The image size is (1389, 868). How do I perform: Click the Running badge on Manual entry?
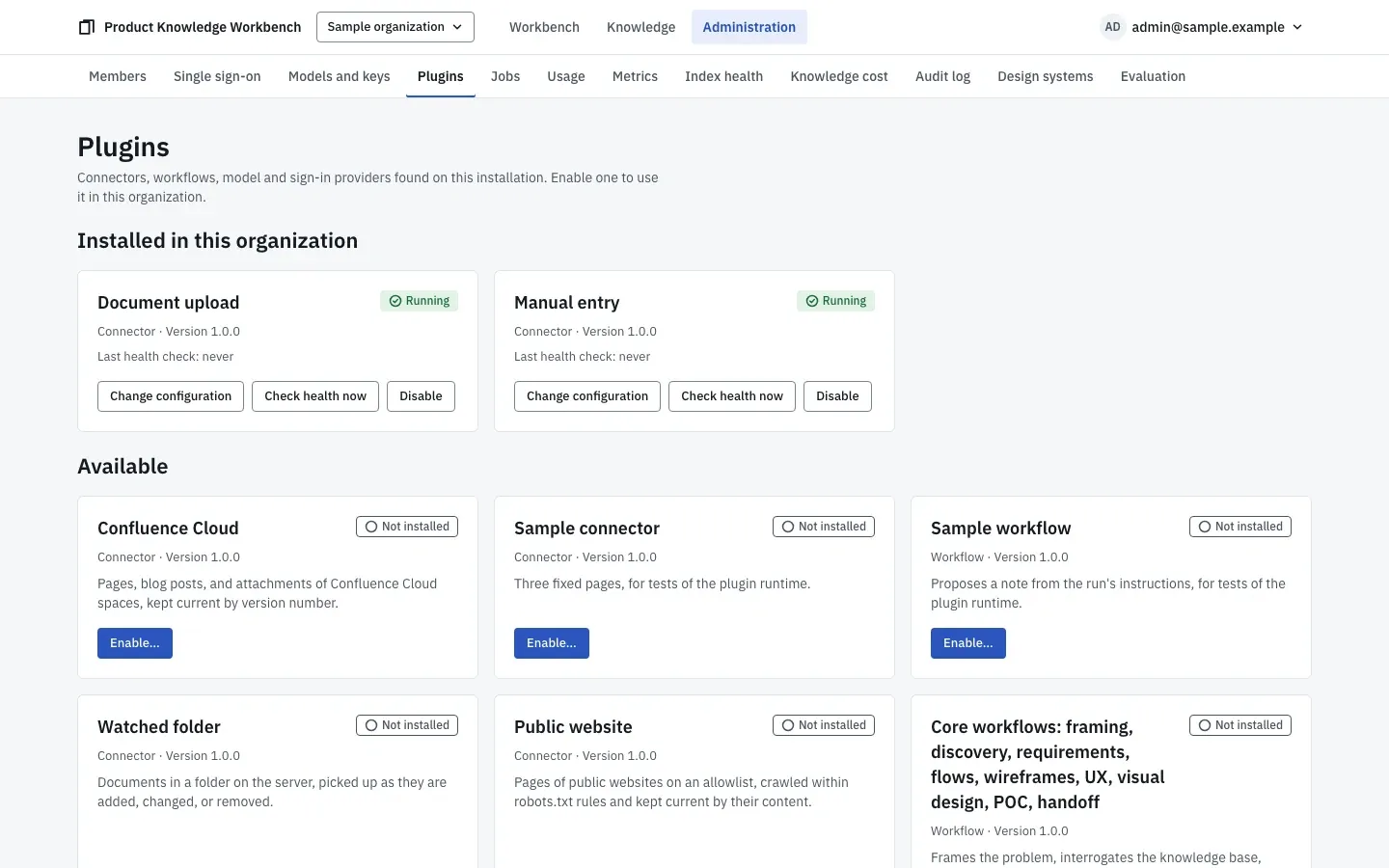click(835, 301)
